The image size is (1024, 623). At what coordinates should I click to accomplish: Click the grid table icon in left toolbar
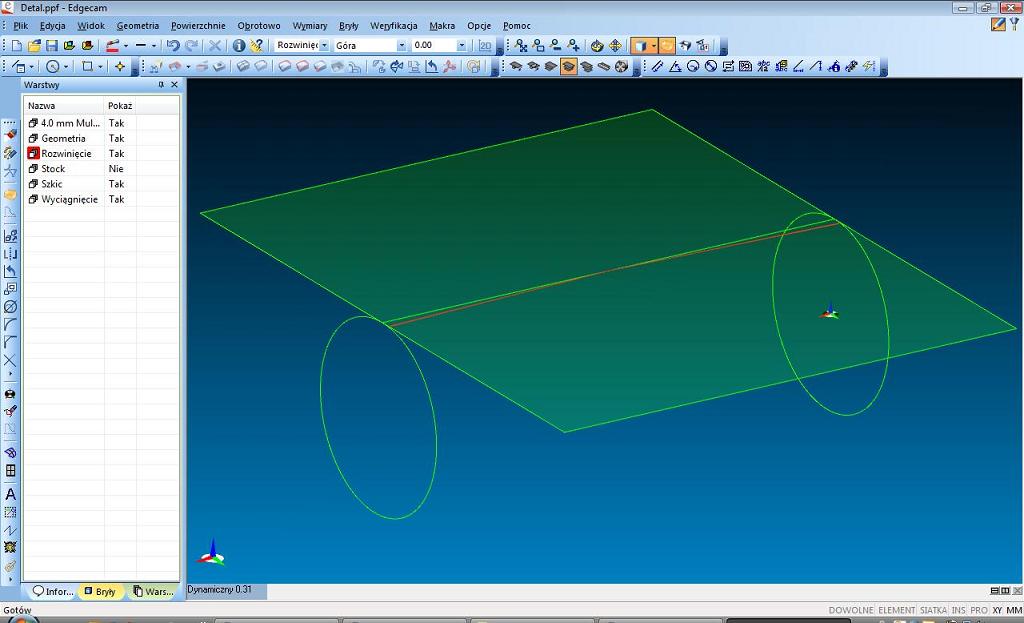[10, 470]
